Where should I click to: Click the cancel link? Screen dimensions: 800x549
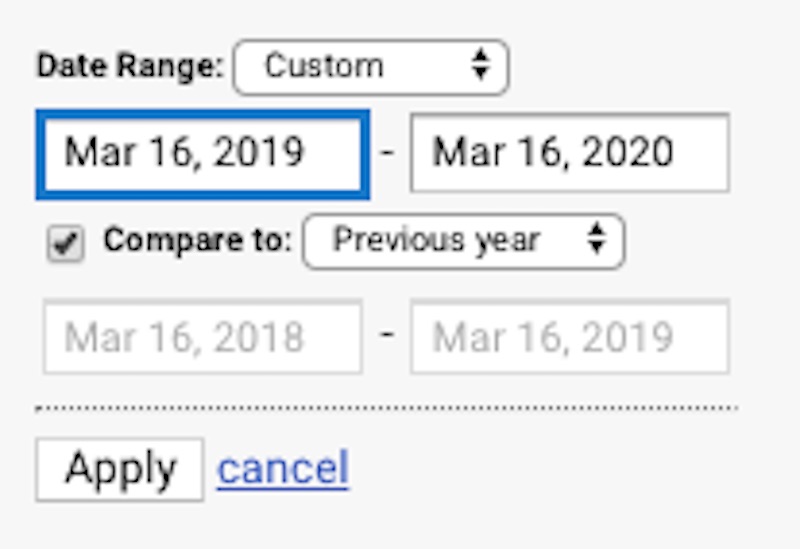point(283,468)
